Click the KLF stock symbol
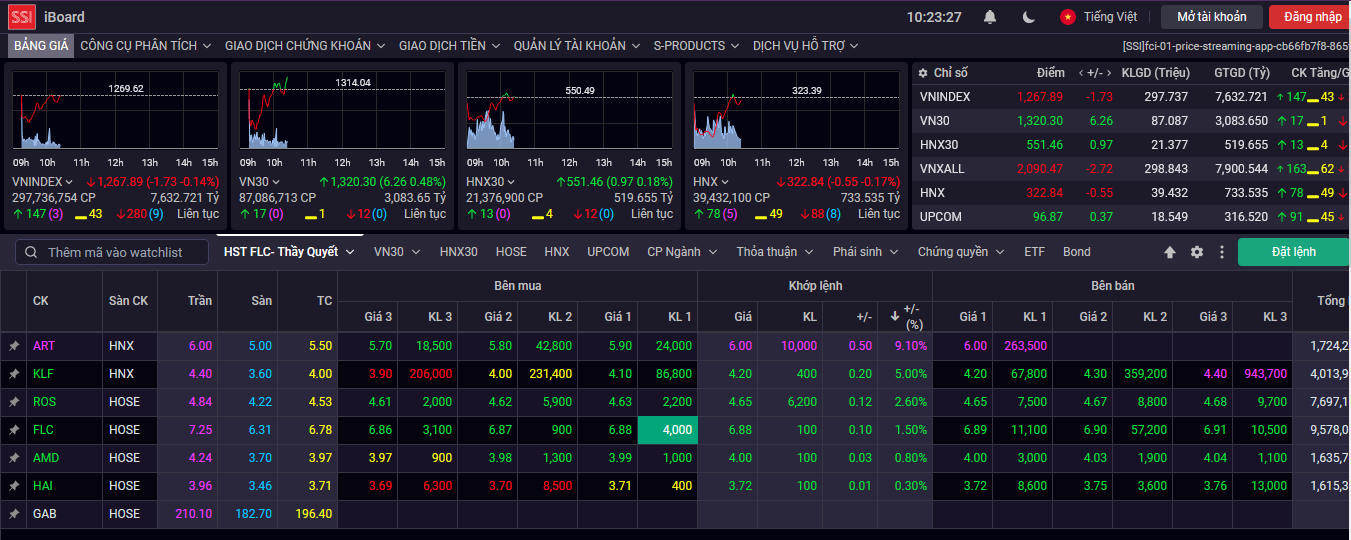The height and width of the screenshot is (540, 1351). 43,374
